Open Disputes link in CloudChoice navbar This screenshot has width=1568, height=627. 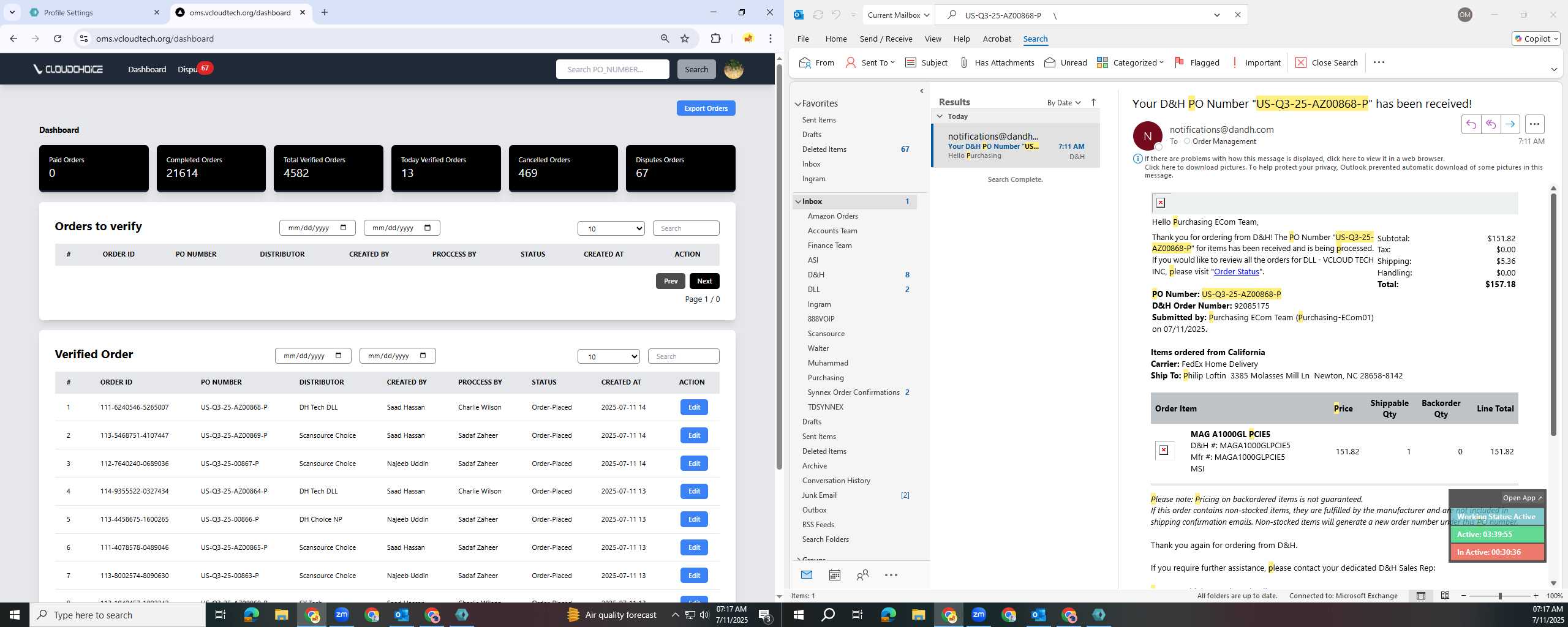[187, 69]
